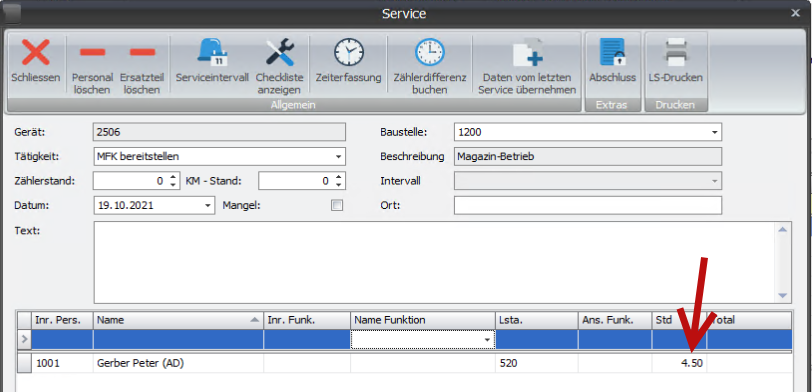Image resolution: width=812 pixels, height=392 pixels.
Task: Click the Ans. Funk. column header
Action: 615,320
